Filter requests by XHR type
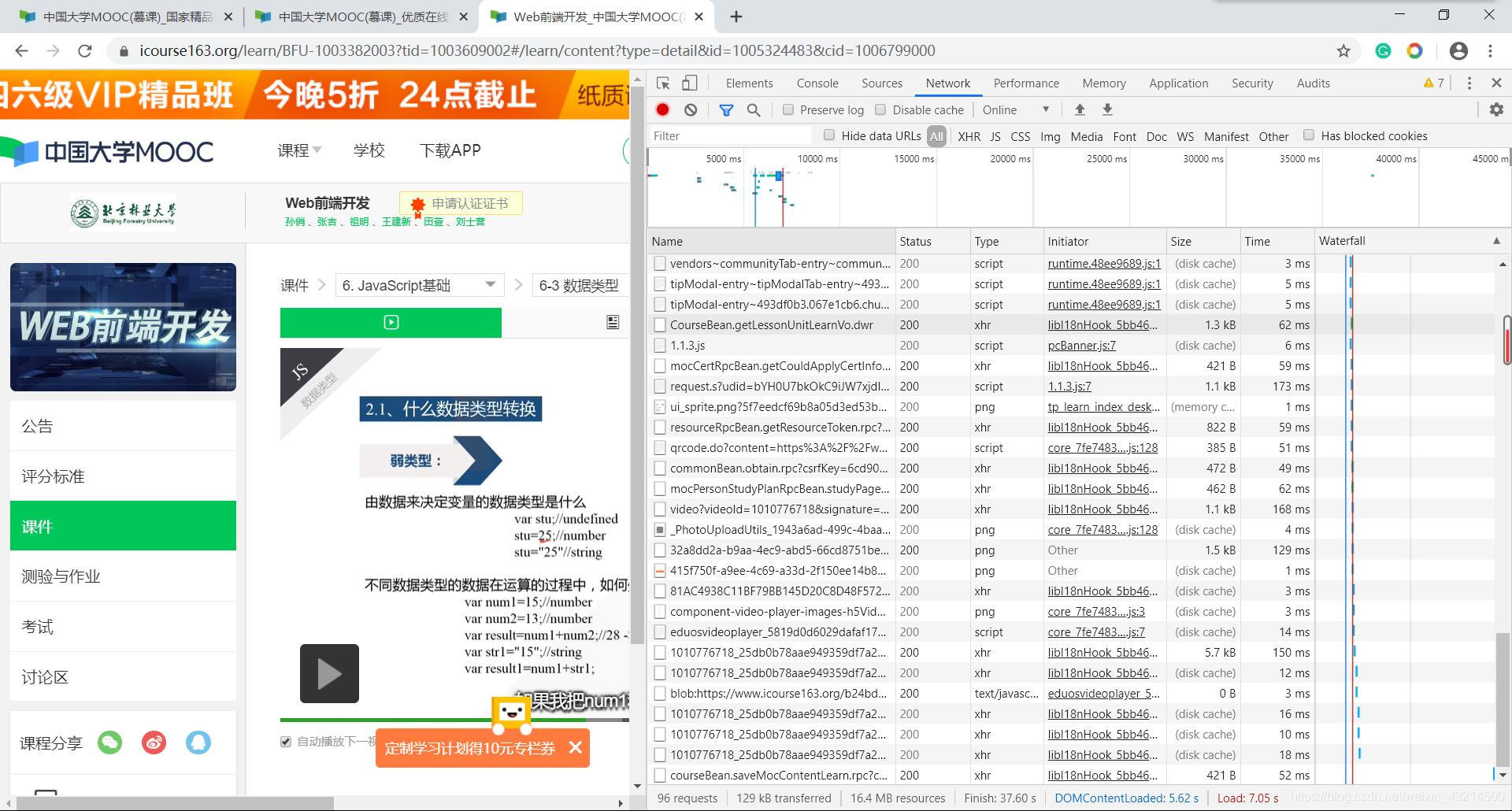1512x811 pixels. click(969, 136)
